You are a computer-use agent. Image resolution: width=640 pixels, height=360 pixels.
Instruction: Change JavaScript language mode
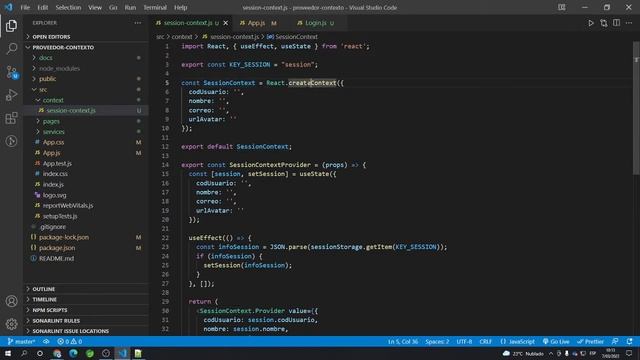pyautogui.click(x=518, y=341)
